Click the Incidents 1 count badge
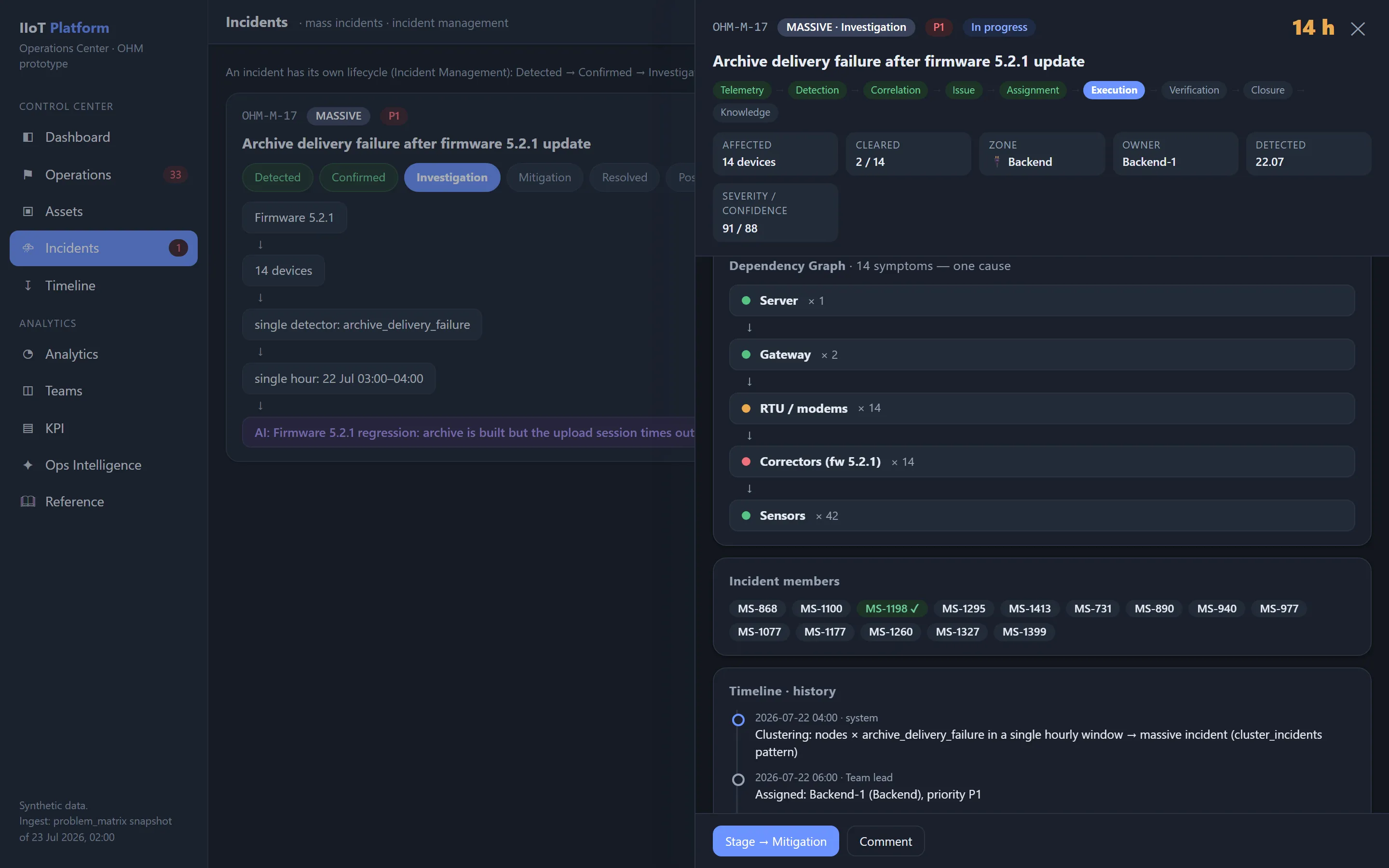 tap(178, 248)
